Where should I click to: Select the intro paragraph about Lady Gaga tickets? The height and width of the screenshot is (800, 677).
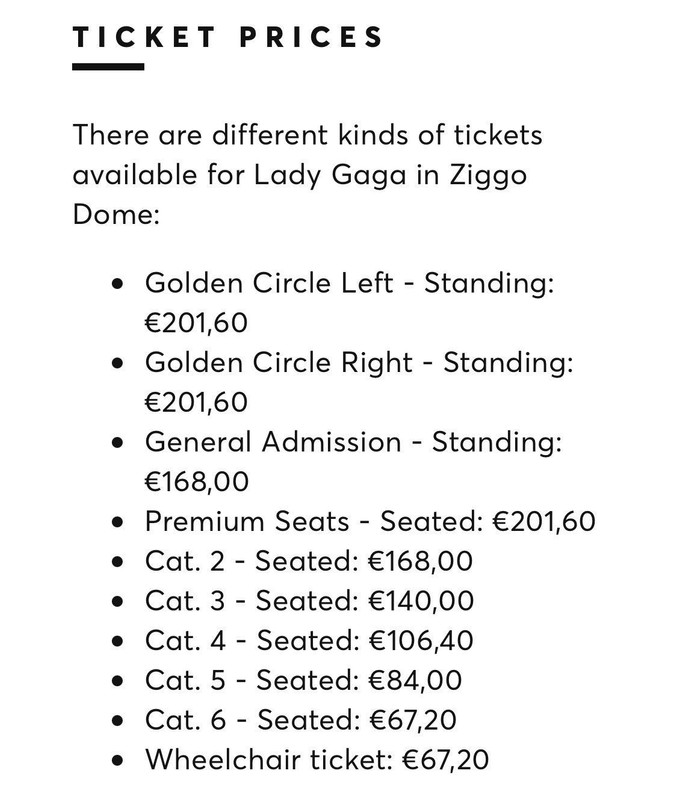pos(308,174)
